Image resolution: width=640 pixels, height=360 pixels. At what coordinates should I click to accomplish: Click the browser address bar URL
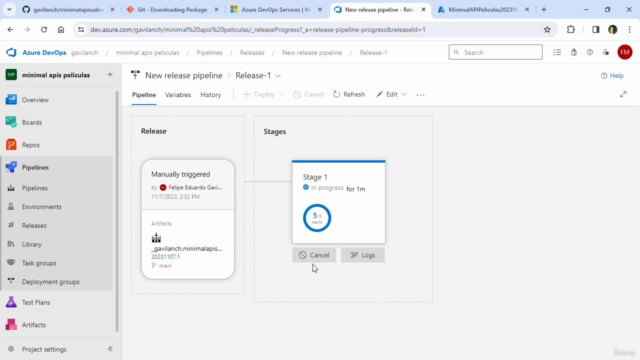pyautogui.click(x=258, y=29)
